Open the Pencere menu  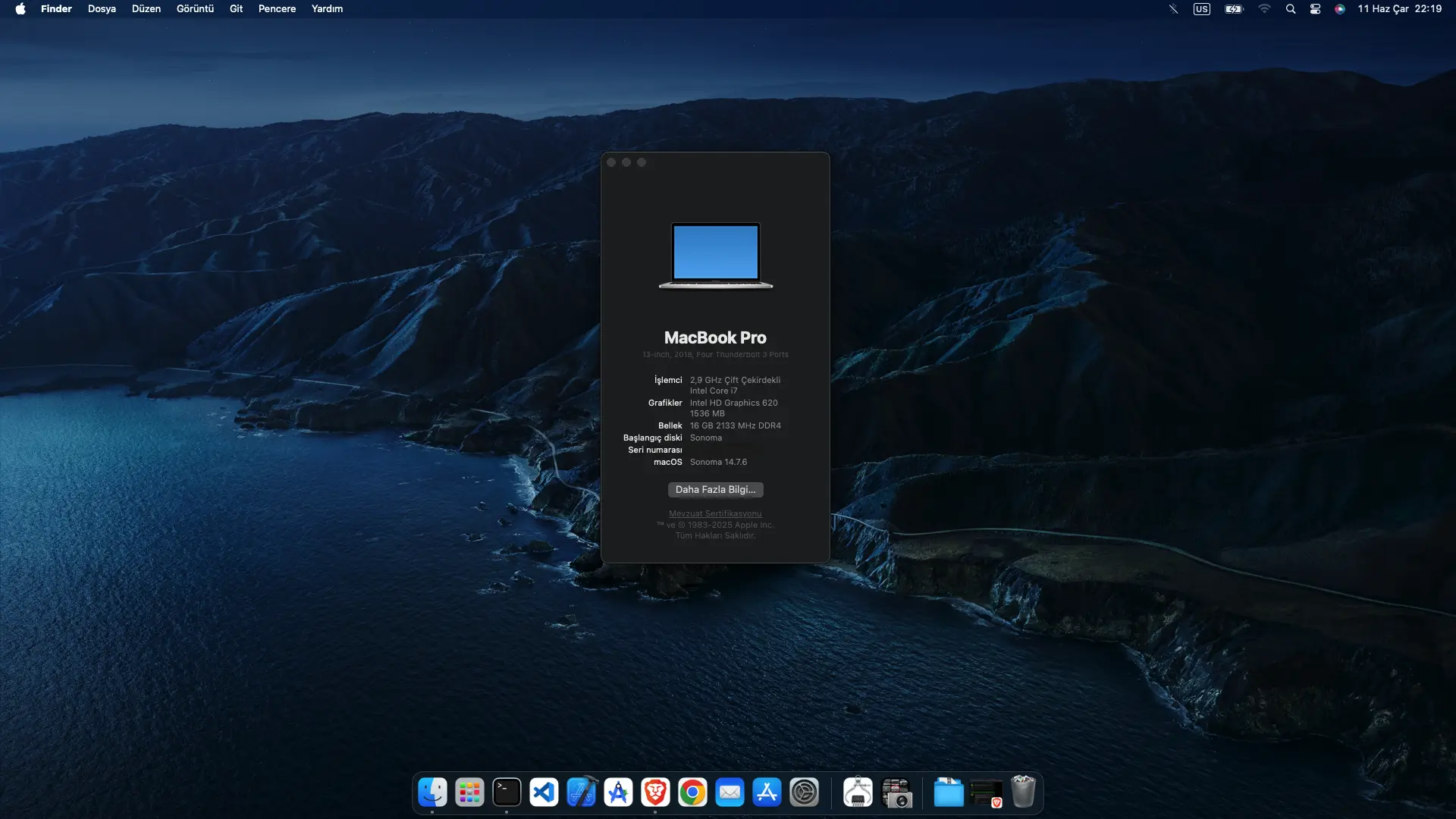[277, 9]
